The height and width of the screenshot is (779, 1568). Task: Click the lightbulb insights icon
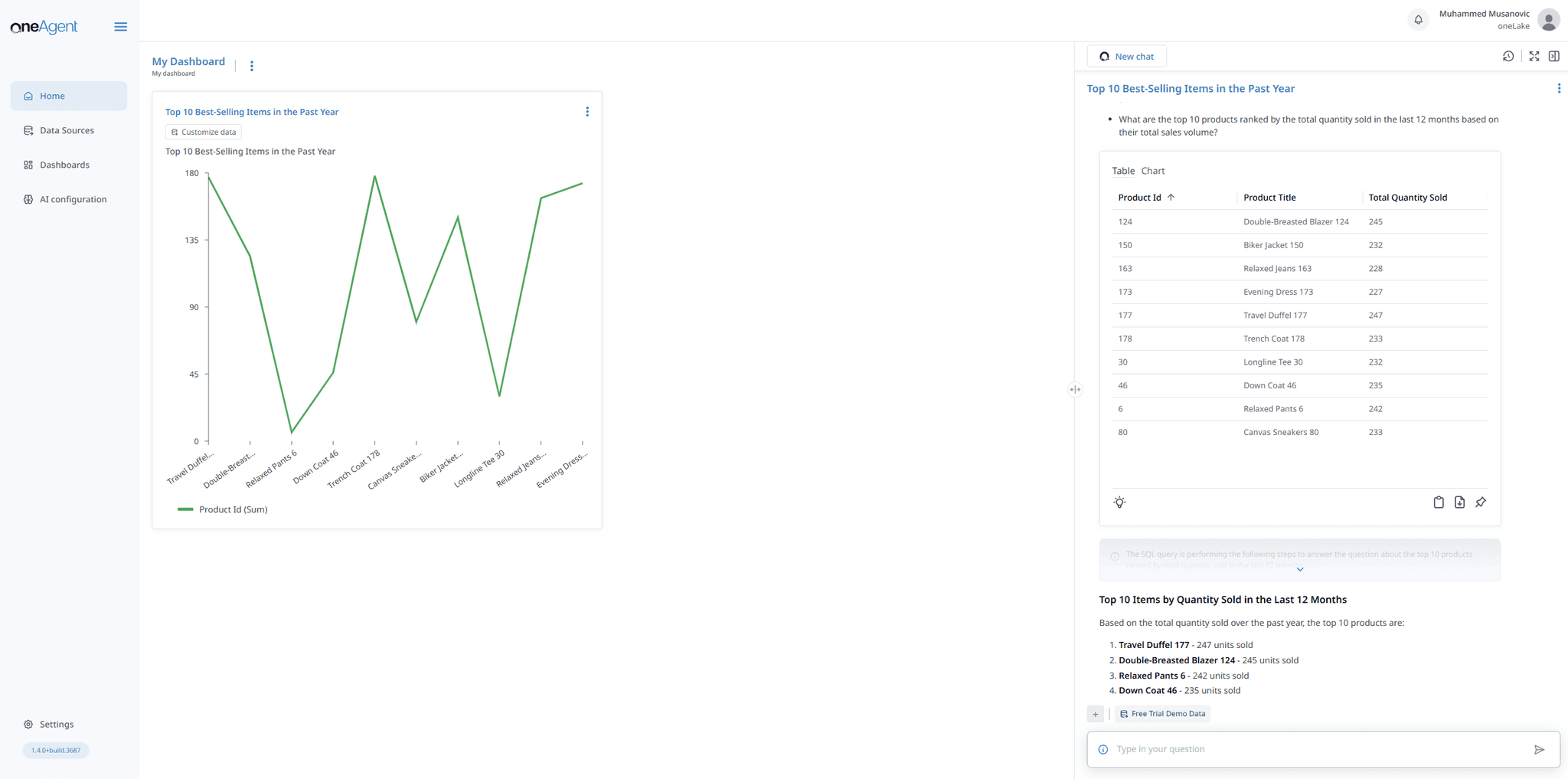pyautogui.click(x=1119, y=502)
